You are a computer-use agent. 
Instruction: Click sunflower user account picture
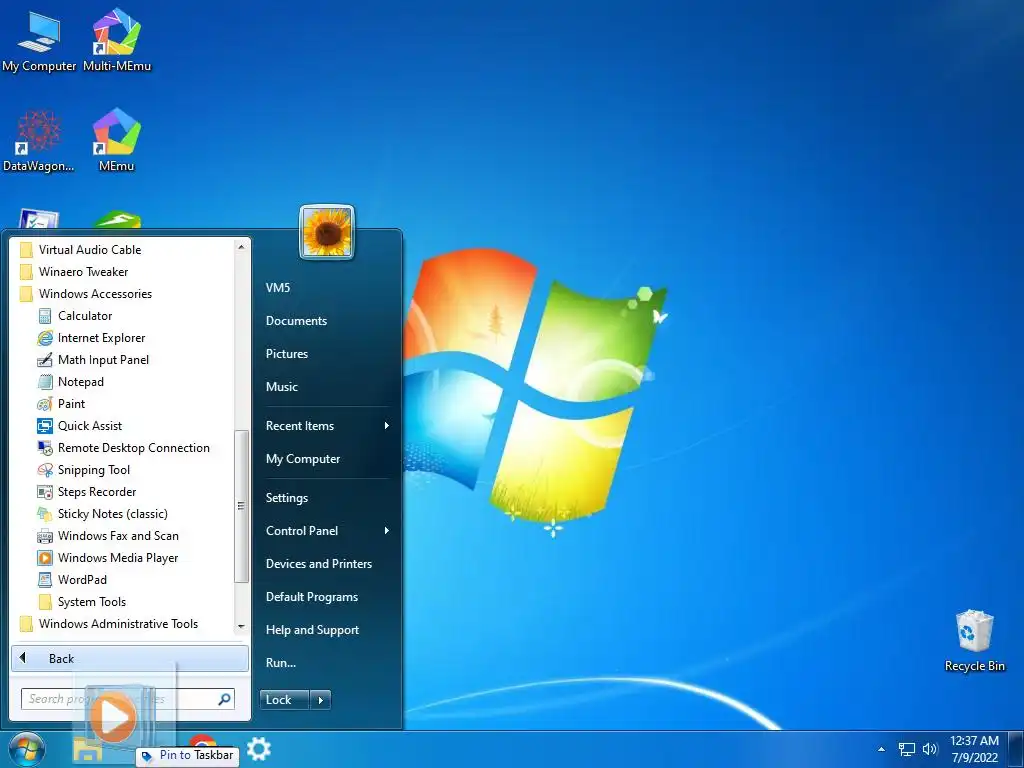tap(327, 232)
